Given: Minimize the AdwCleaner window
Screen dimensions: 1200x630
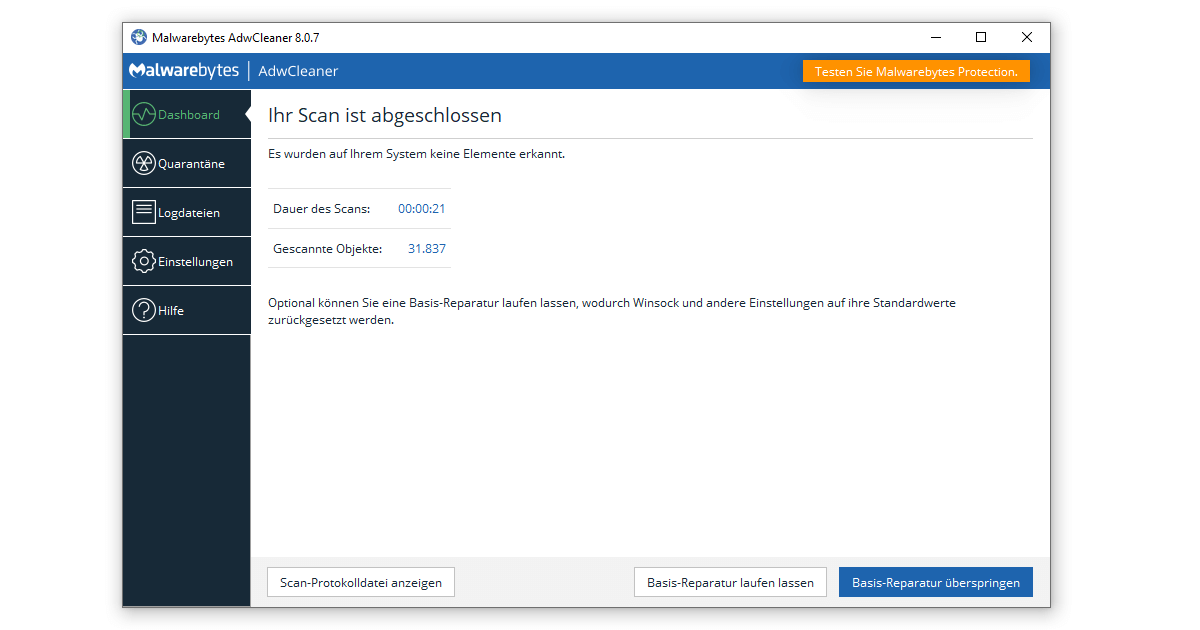Looking at the screenshot, I should (x=935, y=37).
